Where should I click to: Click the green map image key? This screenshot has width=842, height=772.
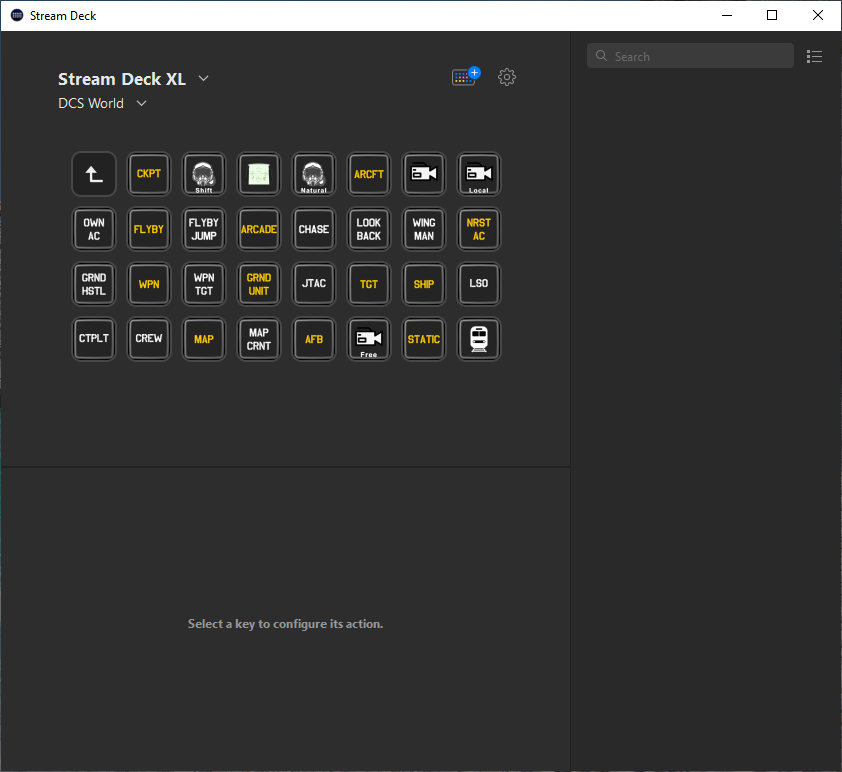259,174
